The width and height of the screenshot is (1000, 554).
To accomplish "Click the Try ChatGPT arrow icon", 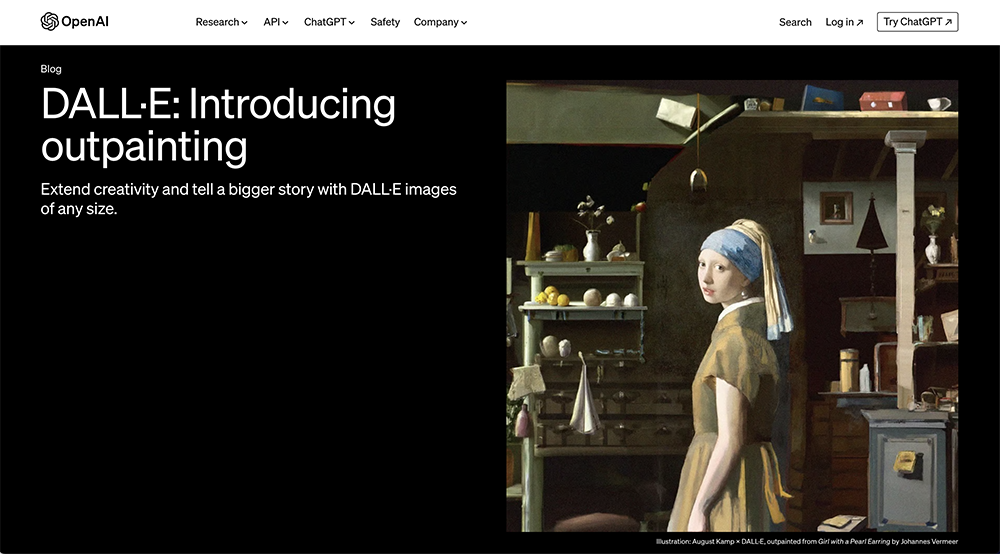I will 948,22.
